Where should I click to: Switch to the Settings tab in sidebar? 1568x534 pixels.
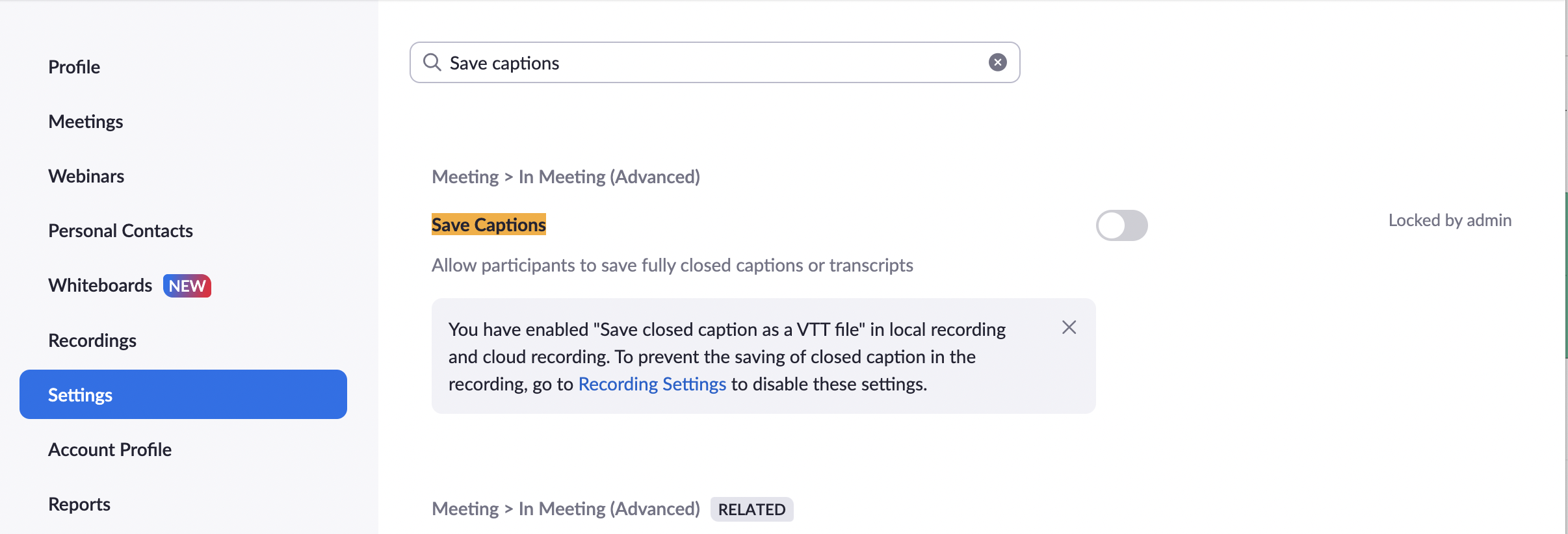click(80, 394)
